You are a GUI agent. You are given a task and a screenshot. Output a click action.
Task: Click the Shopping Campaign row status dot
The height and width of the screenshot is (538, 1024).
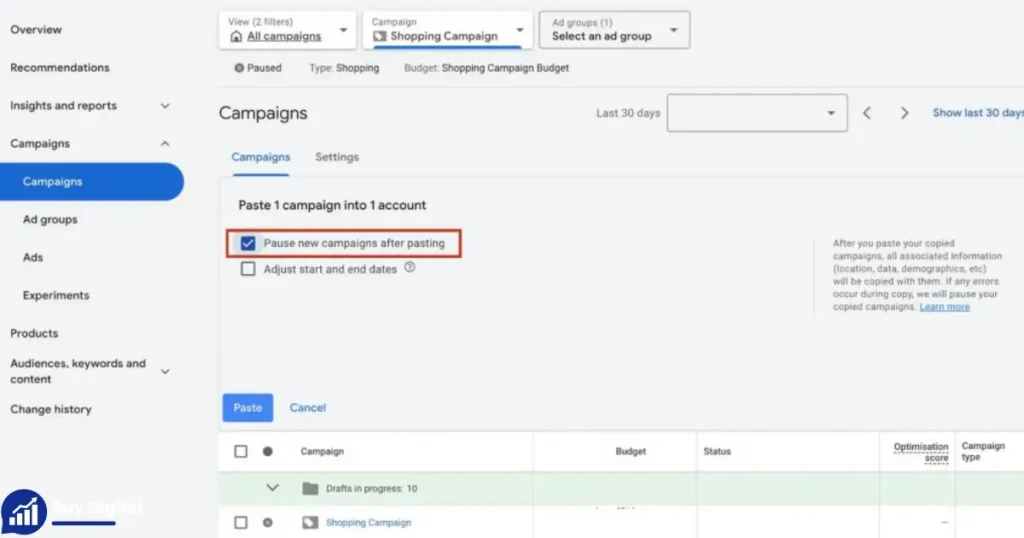coord(268,522)
